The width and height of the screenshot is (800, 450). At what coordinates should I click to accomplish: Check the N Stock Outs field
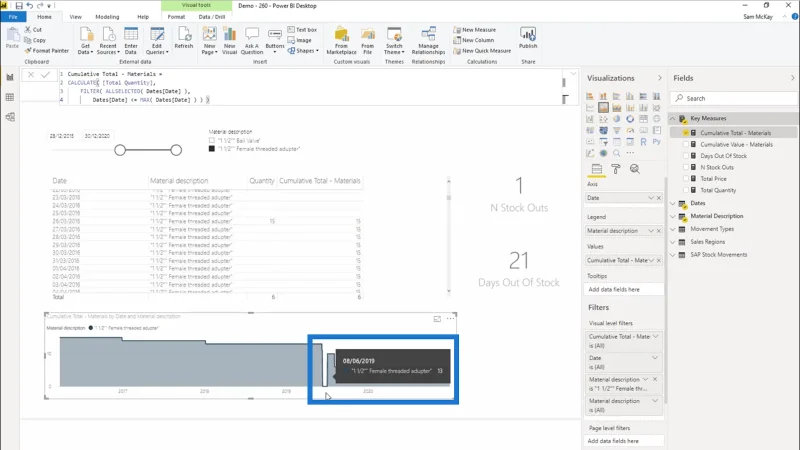click(x=686, y=167)
